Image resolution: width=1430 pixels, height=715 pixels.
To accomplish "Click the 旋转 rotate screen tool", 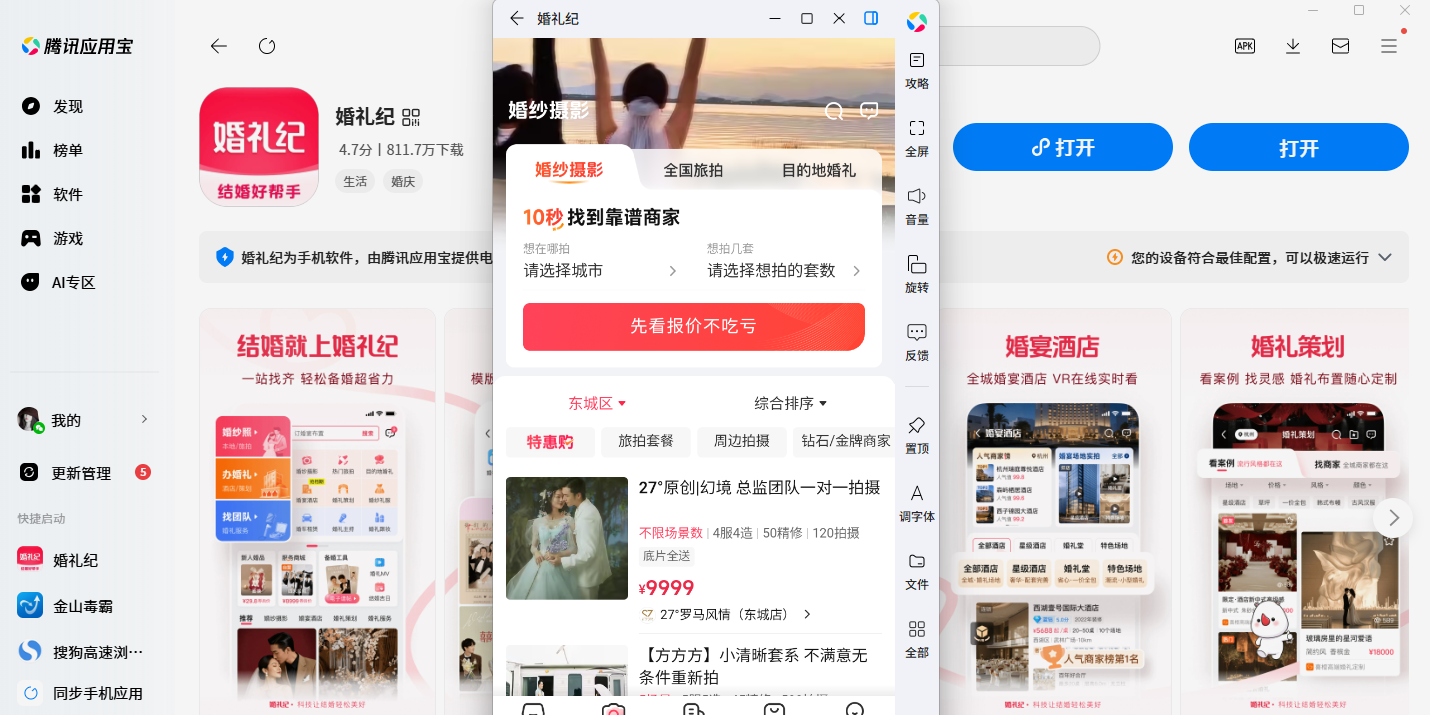I will (917, 275).
